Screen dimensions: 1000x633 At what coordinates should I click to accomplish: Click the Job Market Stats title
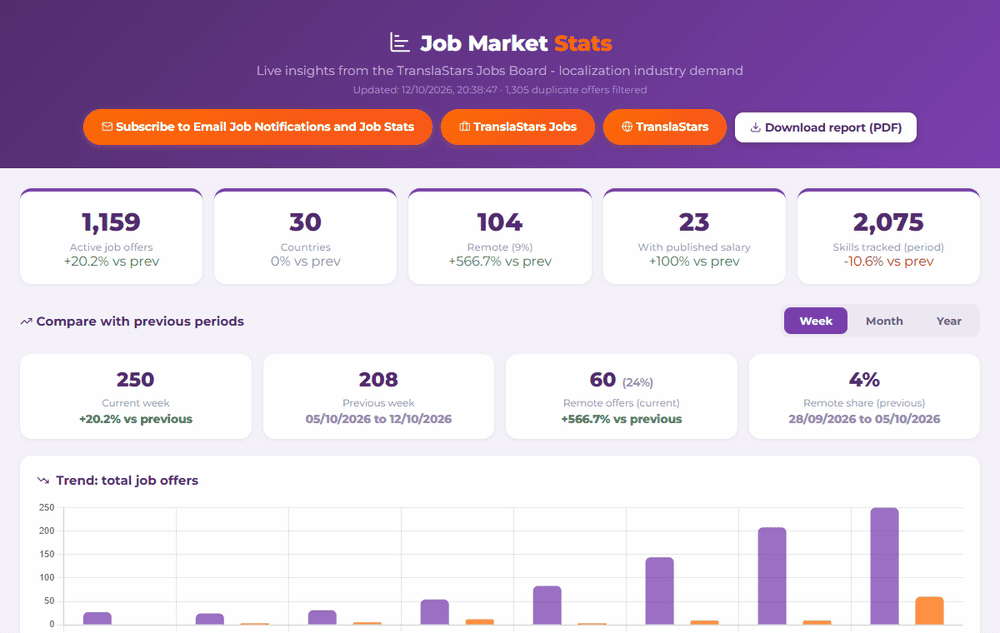[516, 43]
